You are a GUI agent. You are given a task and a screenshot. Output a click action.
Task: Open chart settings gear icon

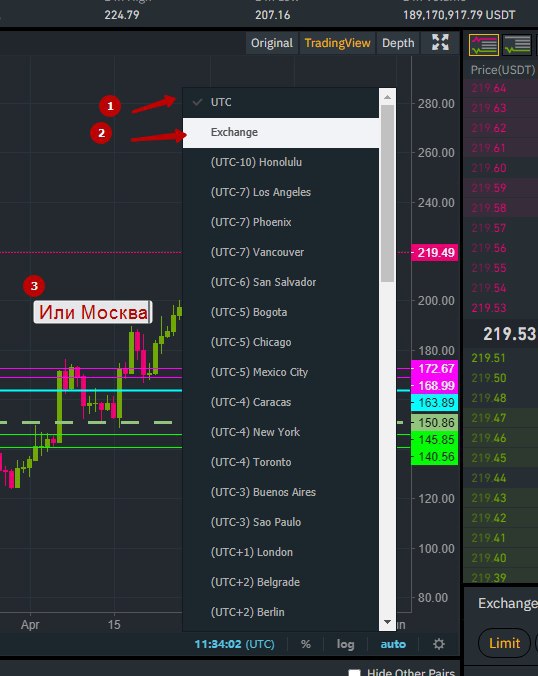[x=439, y=645]
